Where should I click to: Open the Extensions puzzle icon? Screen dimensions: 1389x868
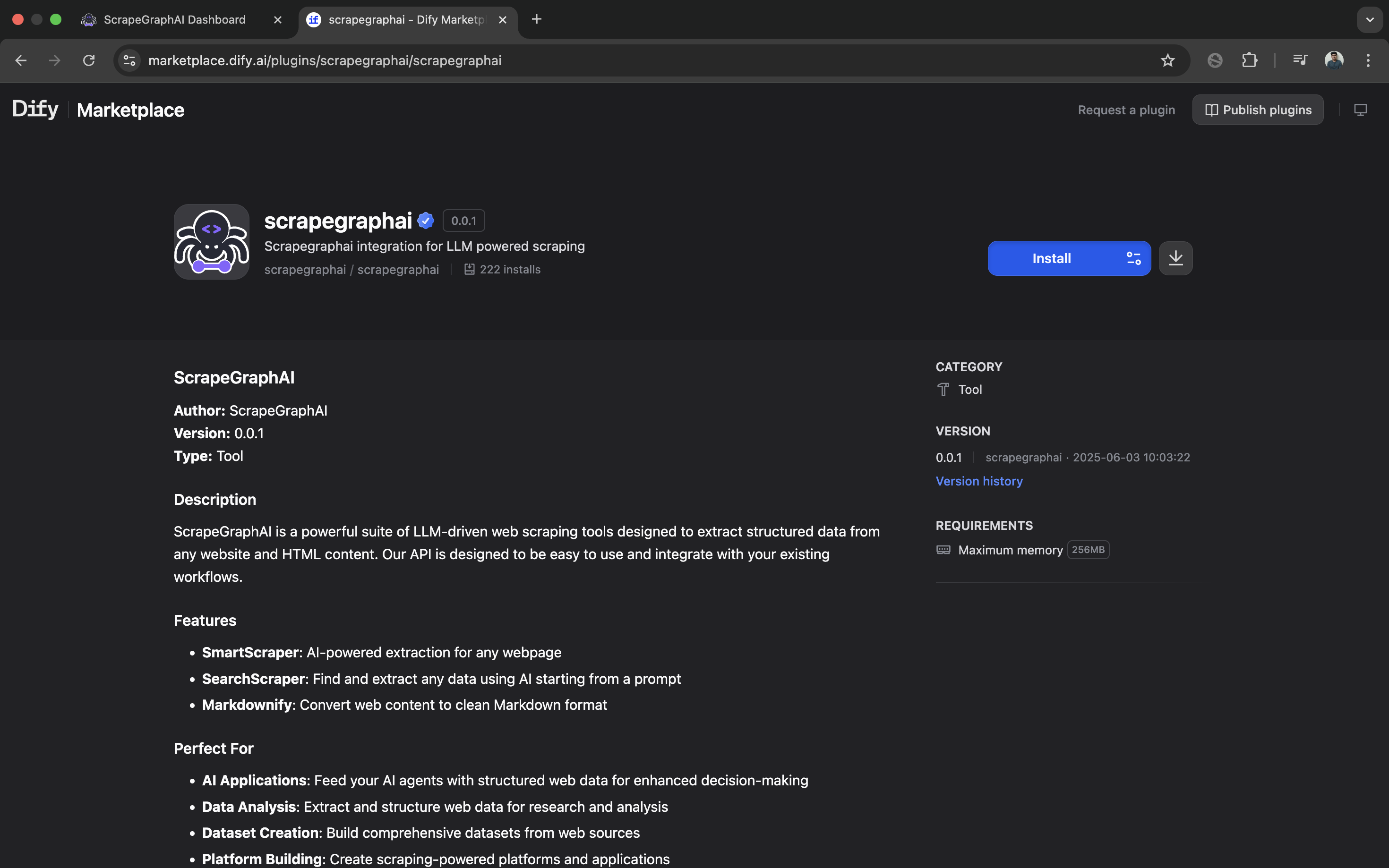point(1250,60)
